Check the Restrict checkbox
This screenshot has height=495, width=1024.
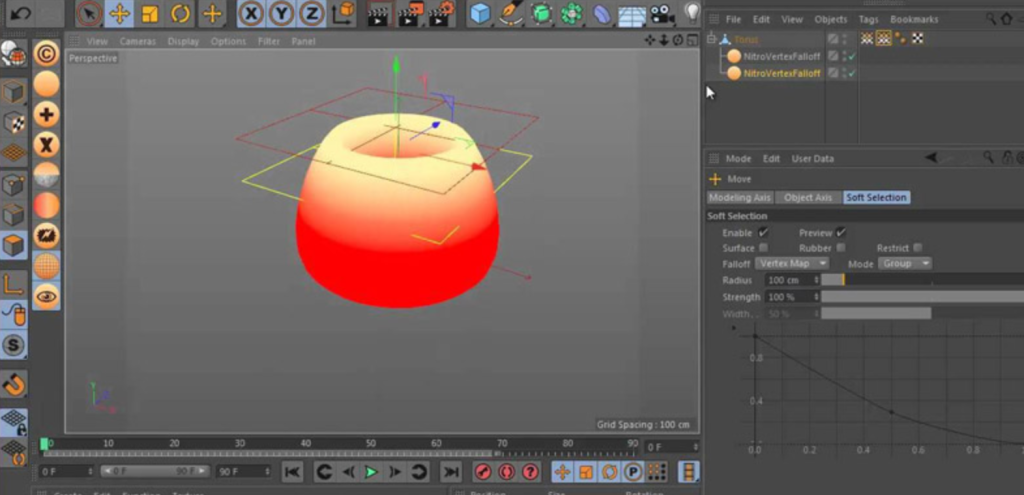(918, 248)
